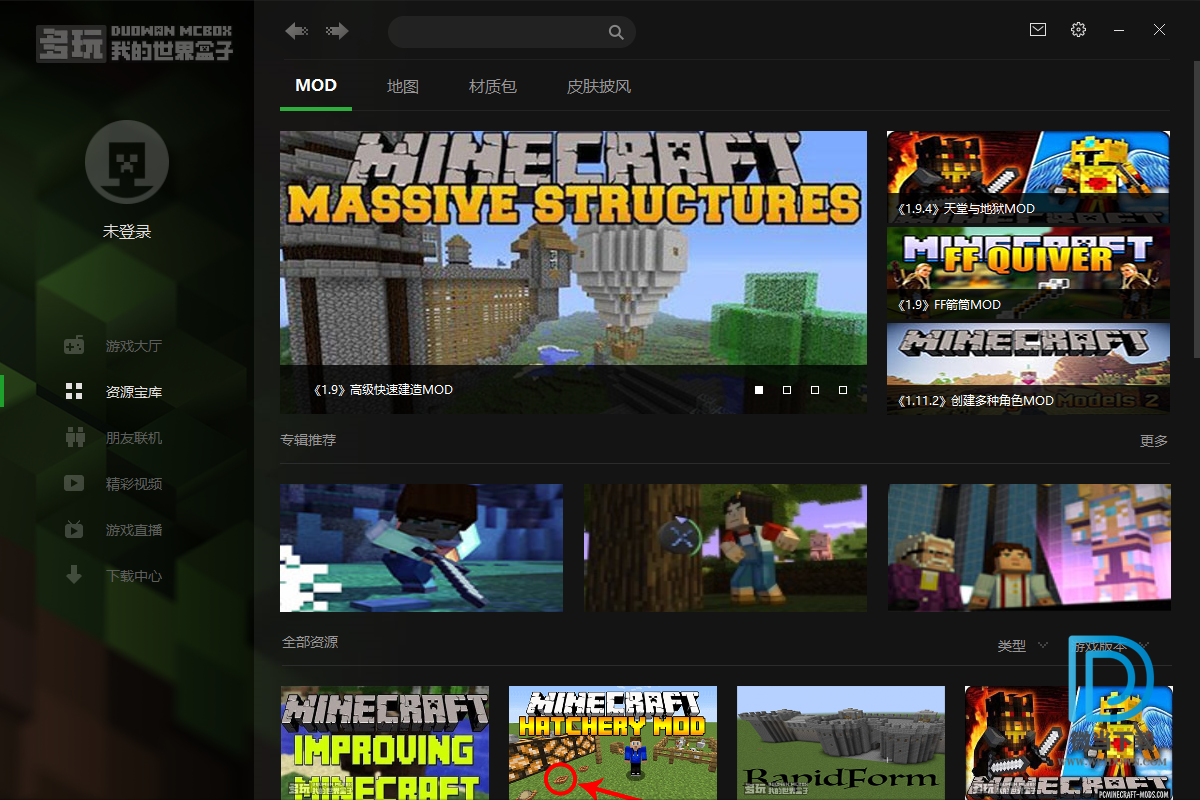Viewport: 1200px width, 800px height.
Task: Select the second banner slide dot
Action: click(787, 390)
